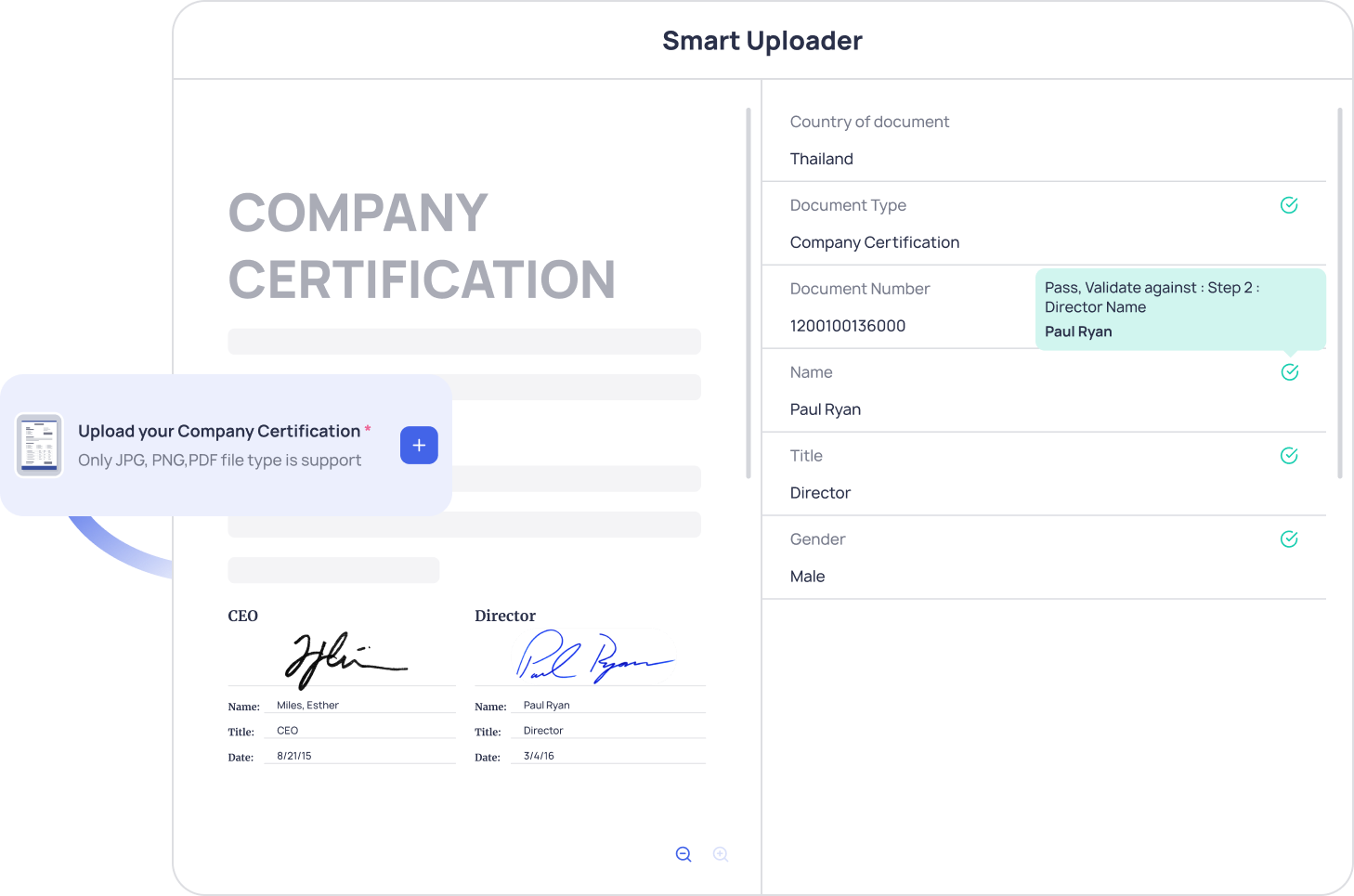Click the zoom out magnifier icon
1354x896 pixels.
point(684,854)
